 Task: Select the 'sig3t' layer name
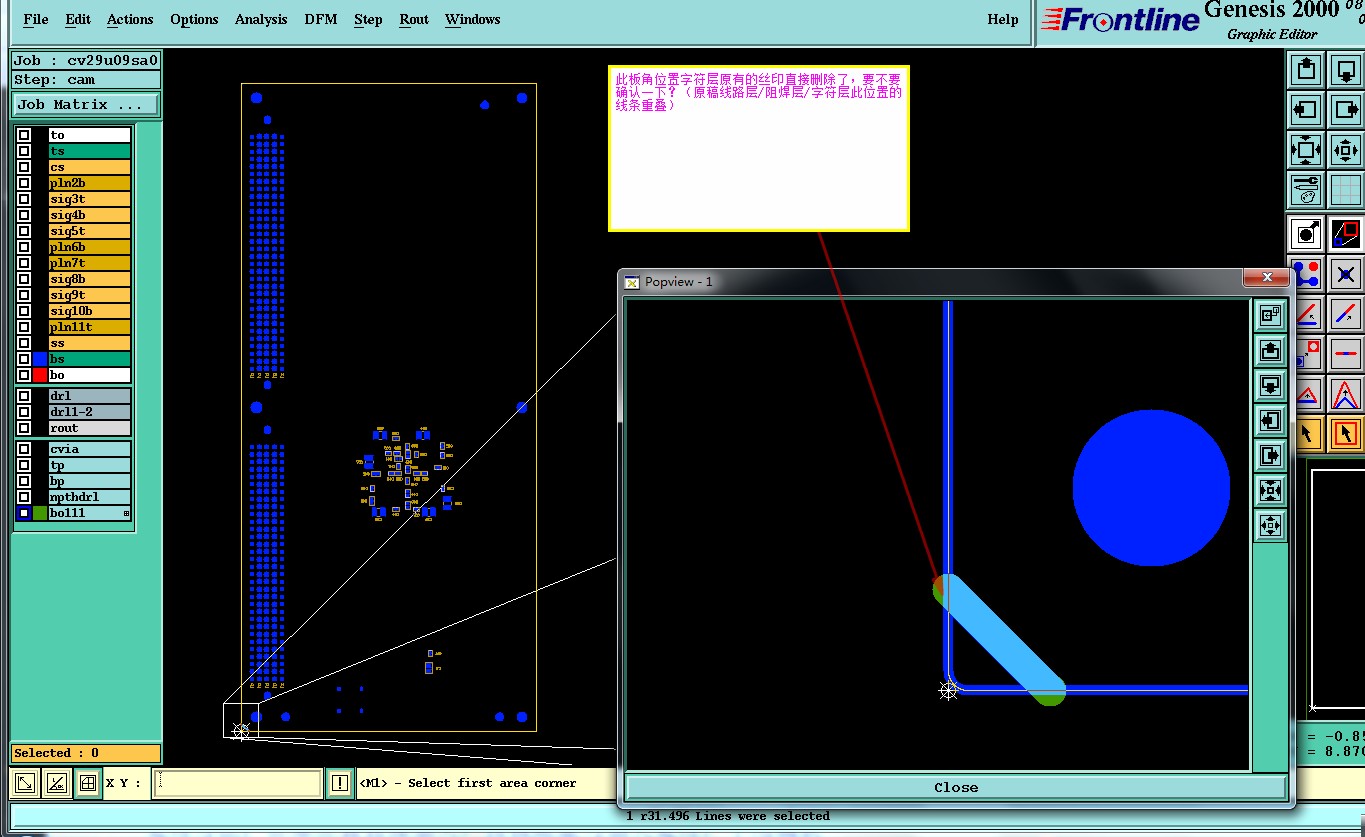point(90,199)
